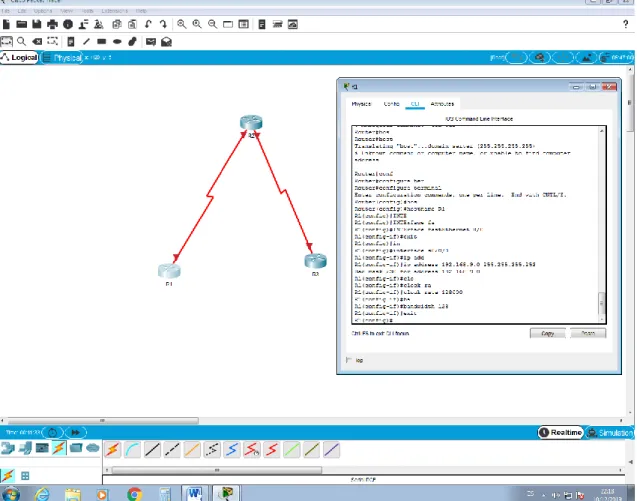Select router R2 at top of topology

(251, 122)
